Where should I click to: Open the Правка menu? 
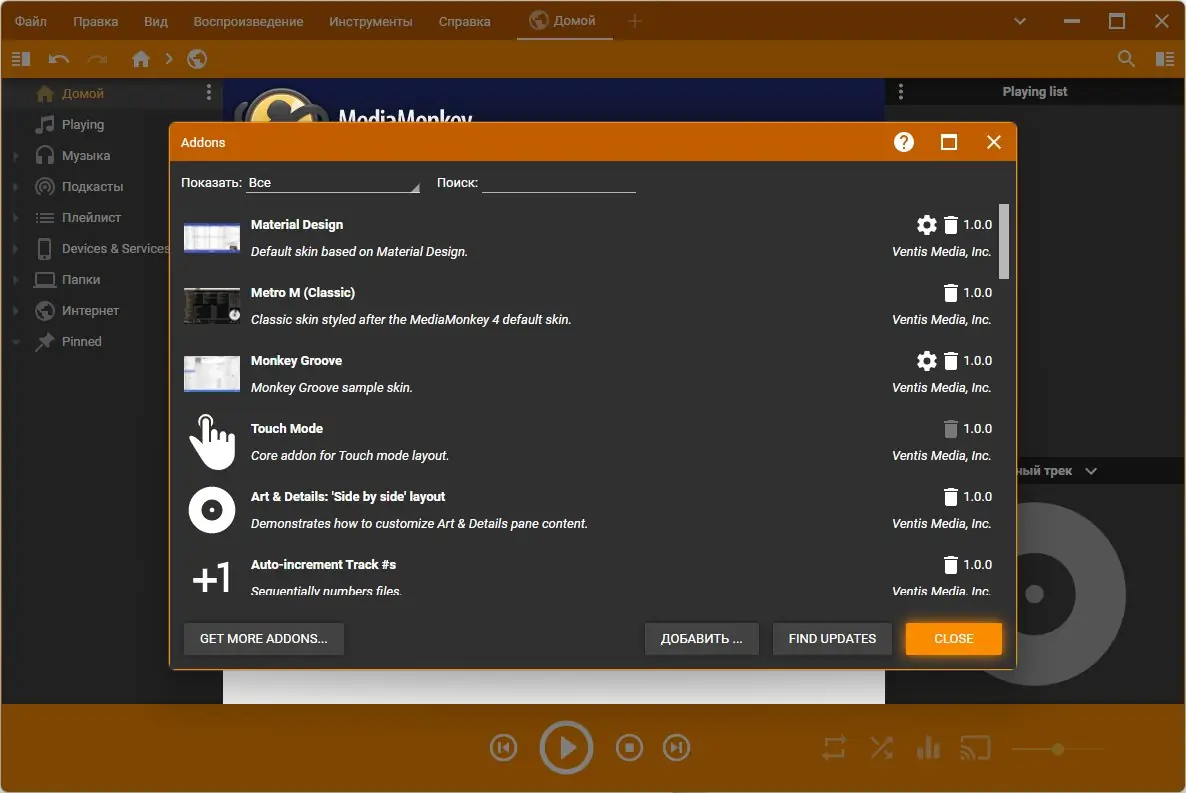coord(95,21)
